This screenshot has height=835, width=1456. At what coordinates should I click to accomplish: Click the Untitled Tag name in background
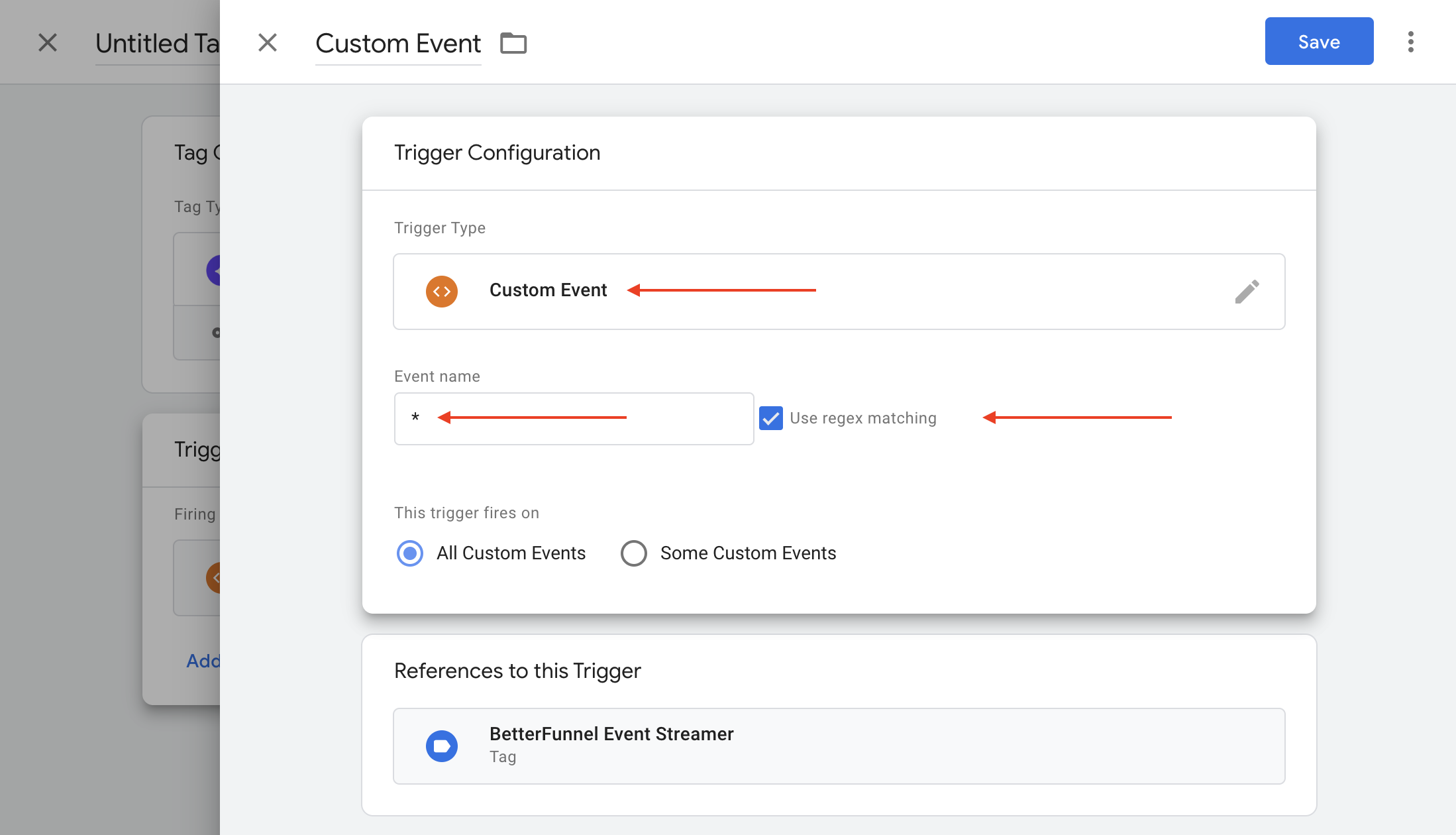(157, 44)
